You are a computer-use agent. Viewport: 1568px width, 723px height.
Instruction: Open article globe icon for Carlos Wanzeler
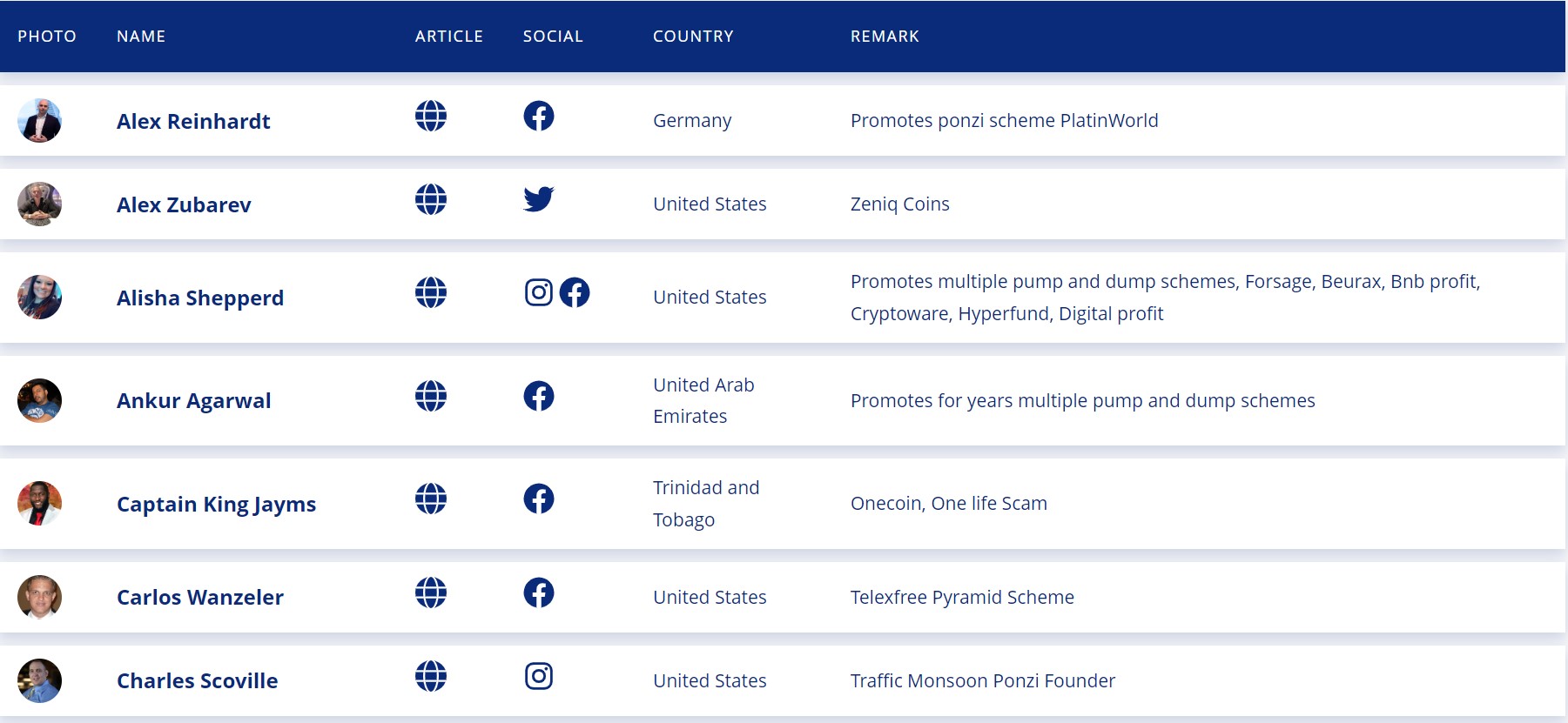pos(431,592)
